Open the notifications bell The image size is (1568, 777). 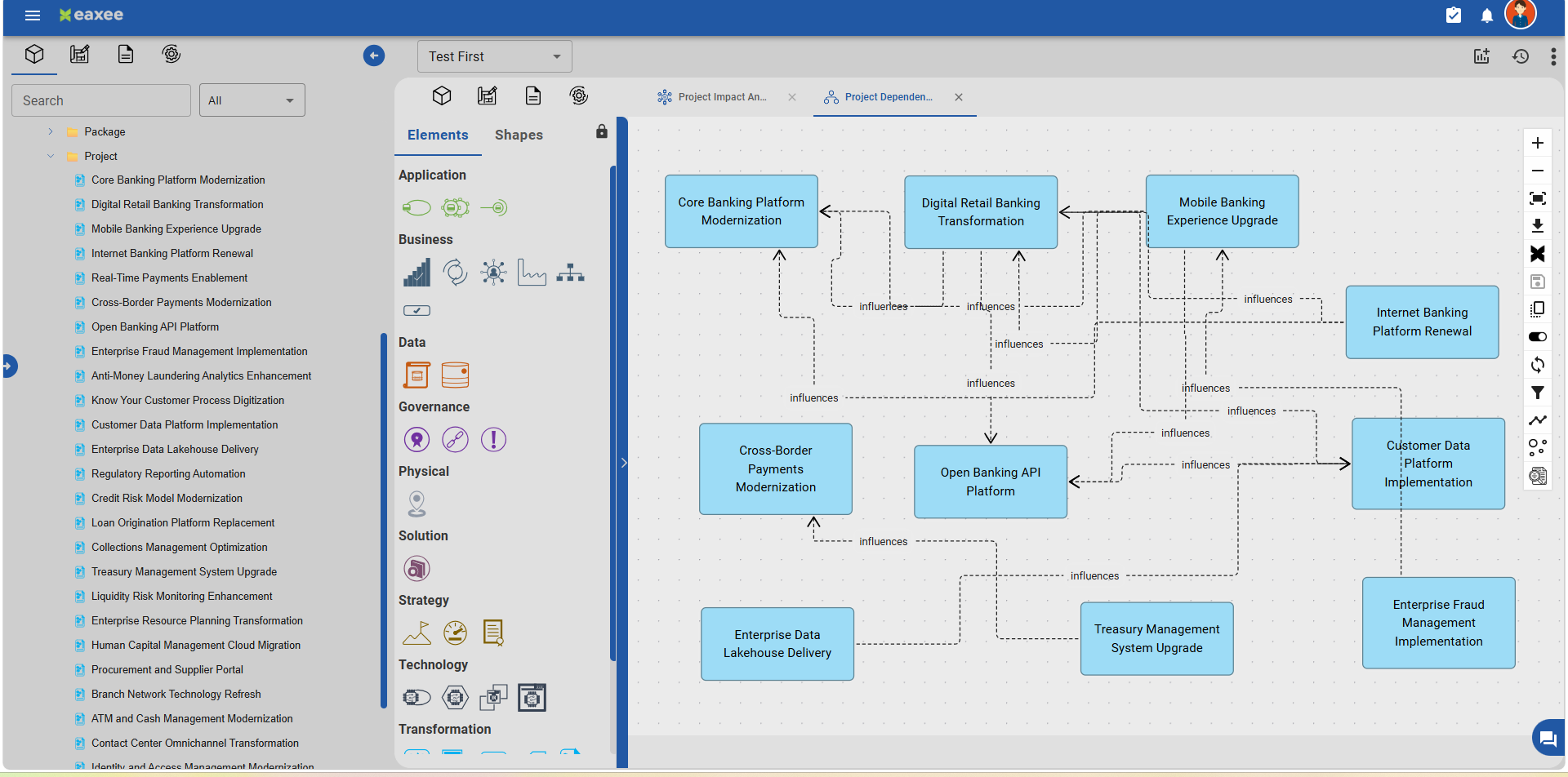(x=1487, y=16)
